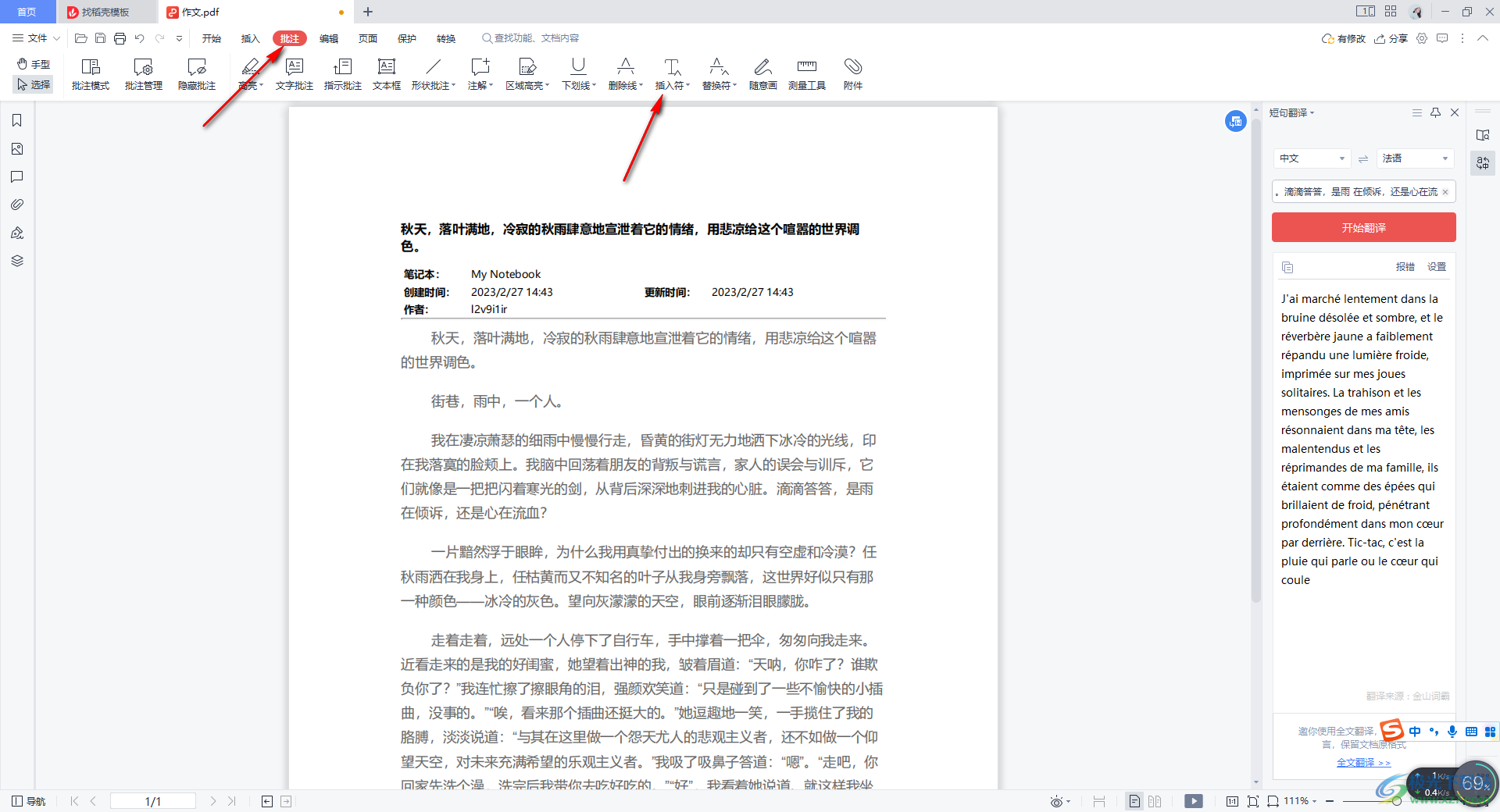Select the 批注模式 annotation mode tool

91,74
